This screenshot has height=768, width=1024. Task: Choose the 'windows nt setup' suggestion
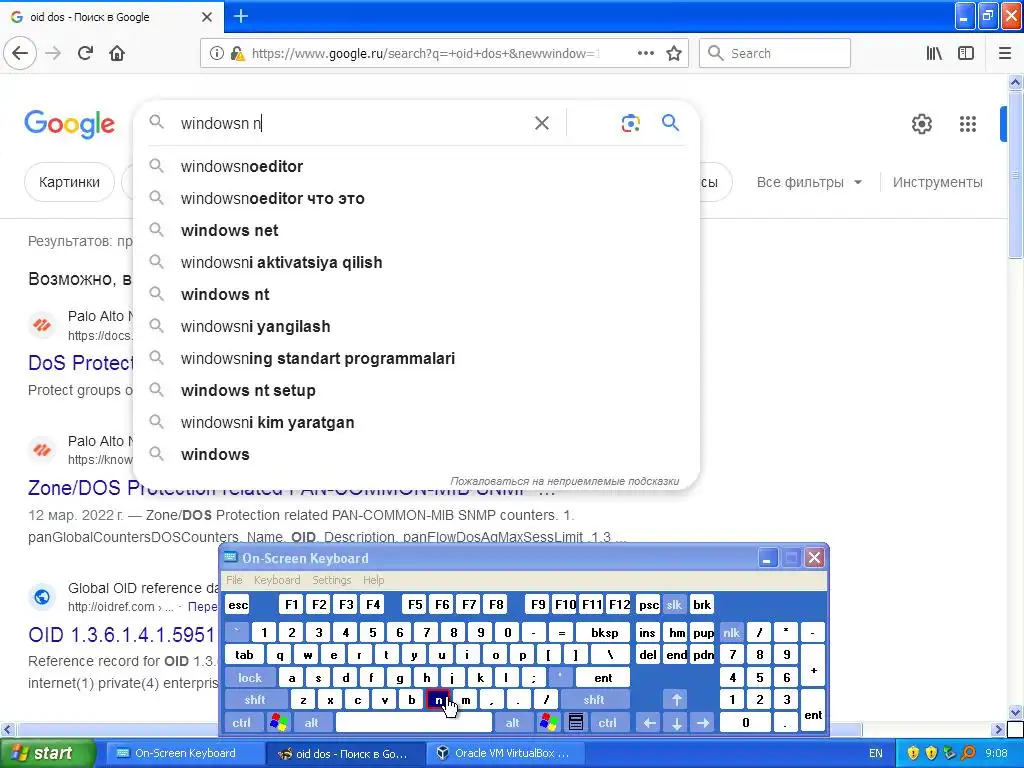[416, 391]
